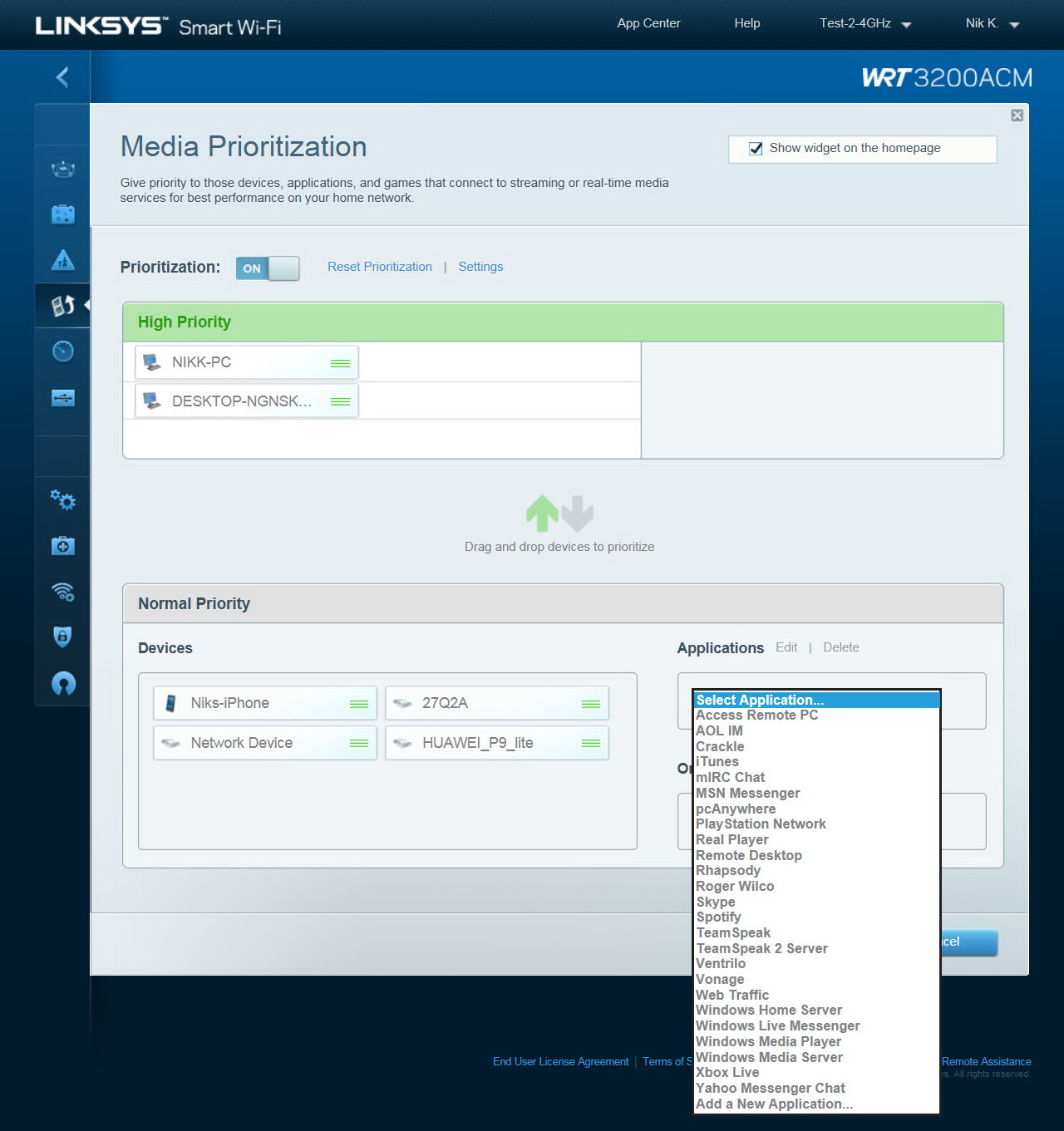This screenshot has width=1064, height=1131.
Task: Select Remote Desktop from the list
Action: (817, 855)
